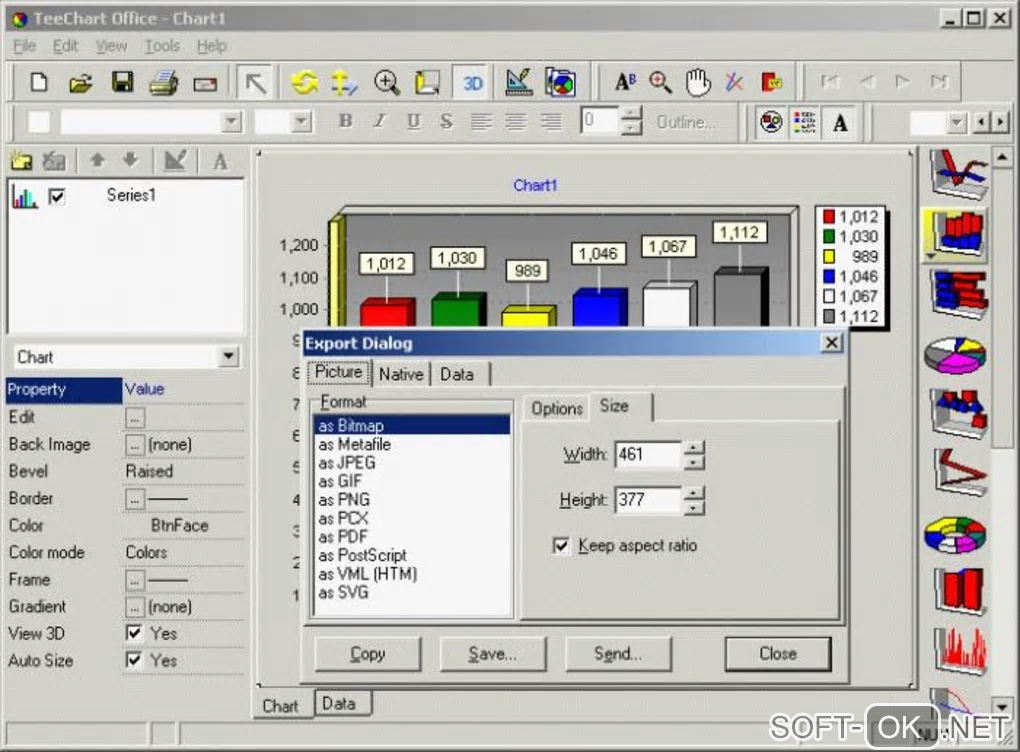Toggle the 3D view toolbar button
The width and height of the screenshot is (1020, 752).
pos(472,83)
